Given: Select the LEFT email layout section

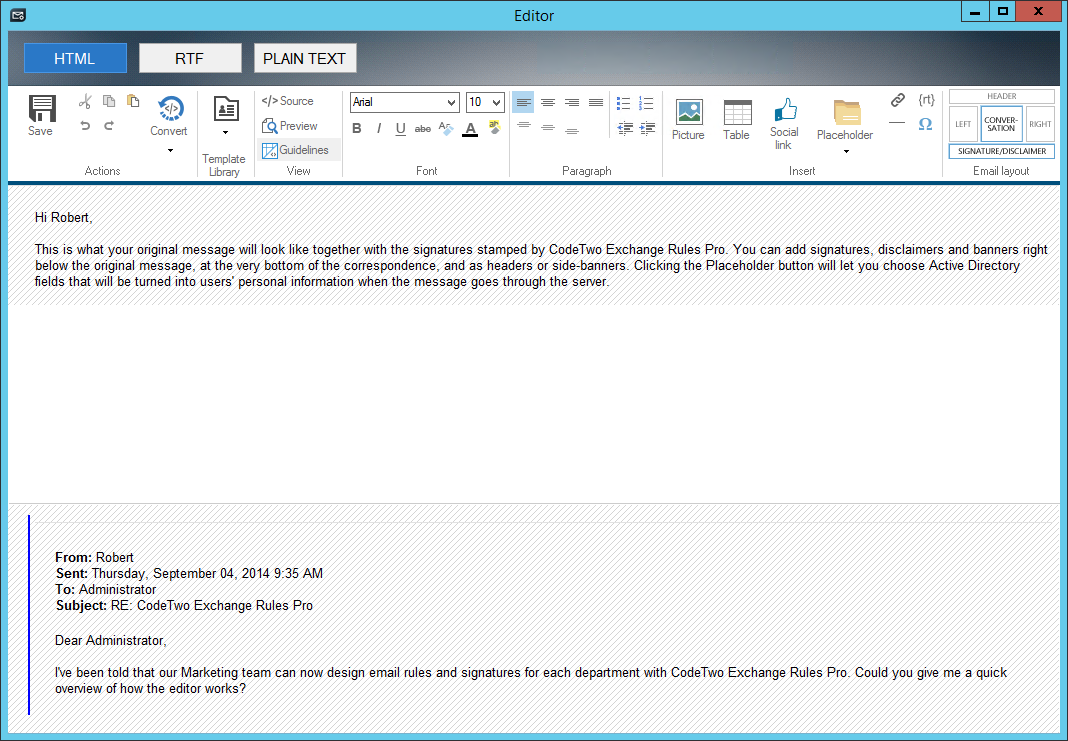Looking at the screenshot, I should tap(963, 124).
